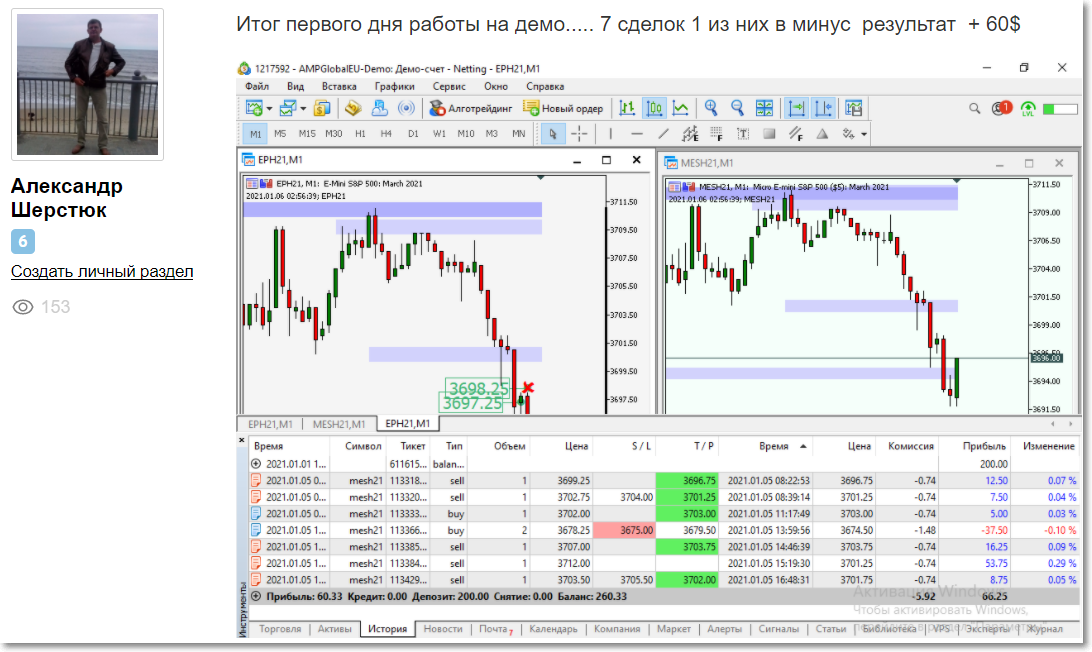The width and height of the screenshot is (1092, 652).
Task: Select the trendline drawing tool
Action: (663, 134)
